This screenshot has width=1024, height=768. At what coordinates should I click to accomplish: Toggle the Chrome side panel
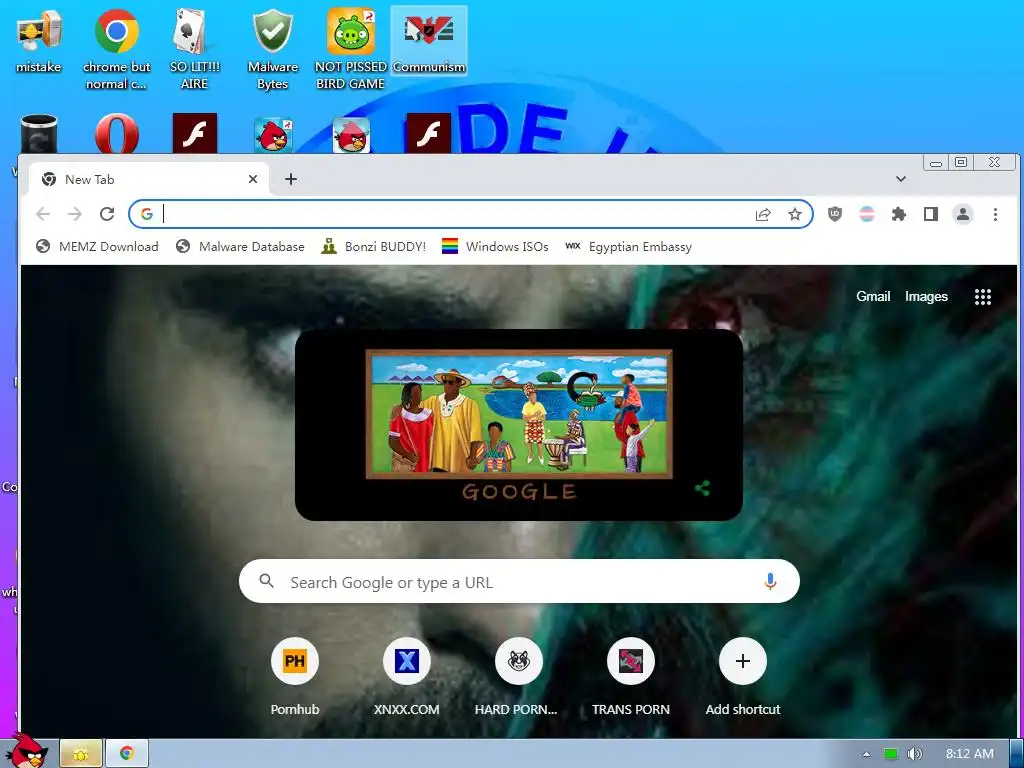coord(931,214)
